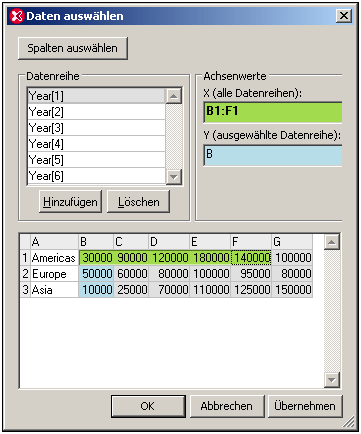Select column header A in the data grid
361x434 pixels.
(x=54, y=242)
